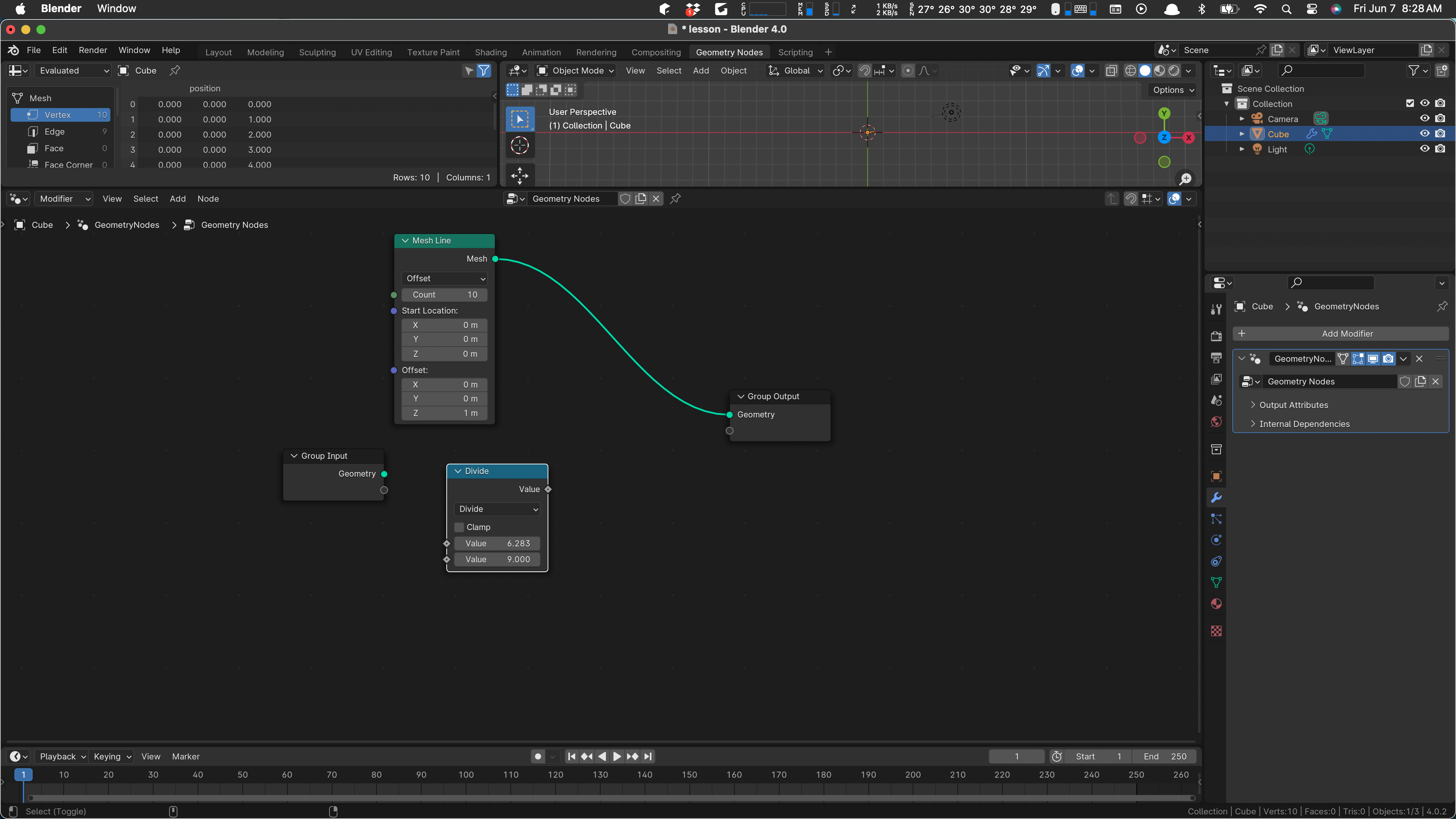
Task: Activate the Move tool in the viewport
Action: 519,175
